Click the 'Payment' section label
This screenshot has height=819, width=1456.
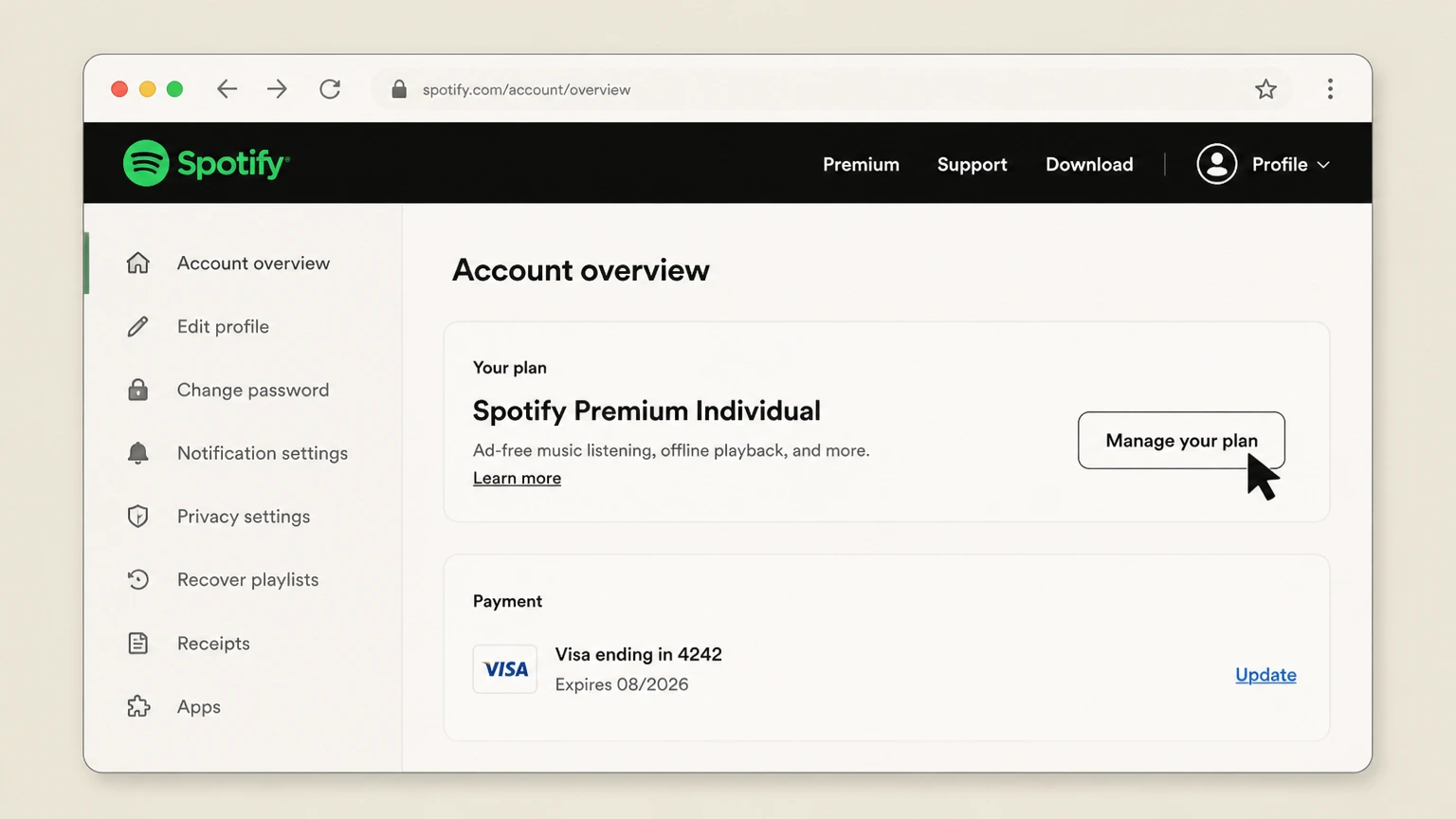coord(507,601)
